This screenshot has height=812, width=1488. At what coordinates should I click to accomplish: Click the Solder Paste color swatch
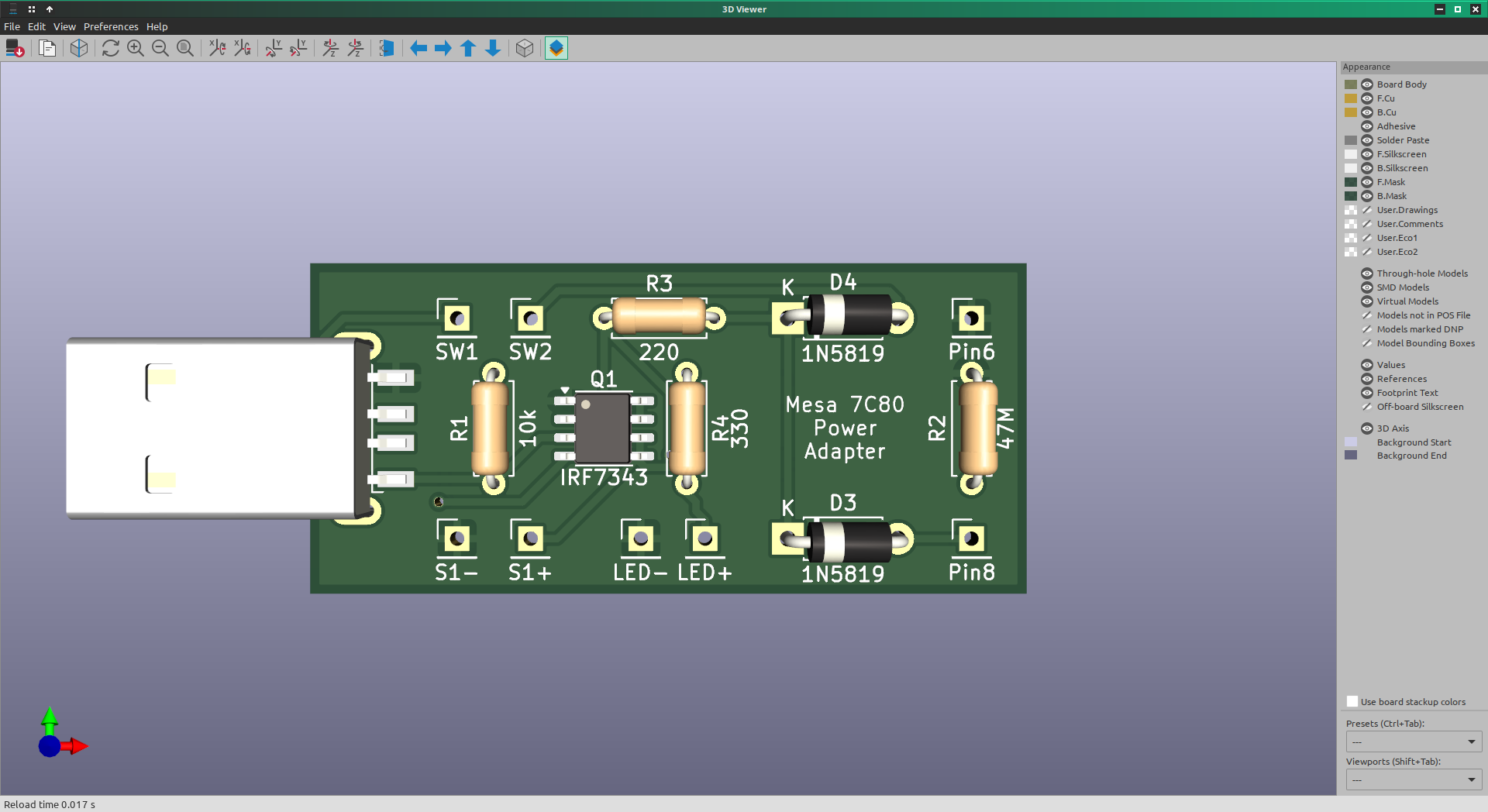1351,140
